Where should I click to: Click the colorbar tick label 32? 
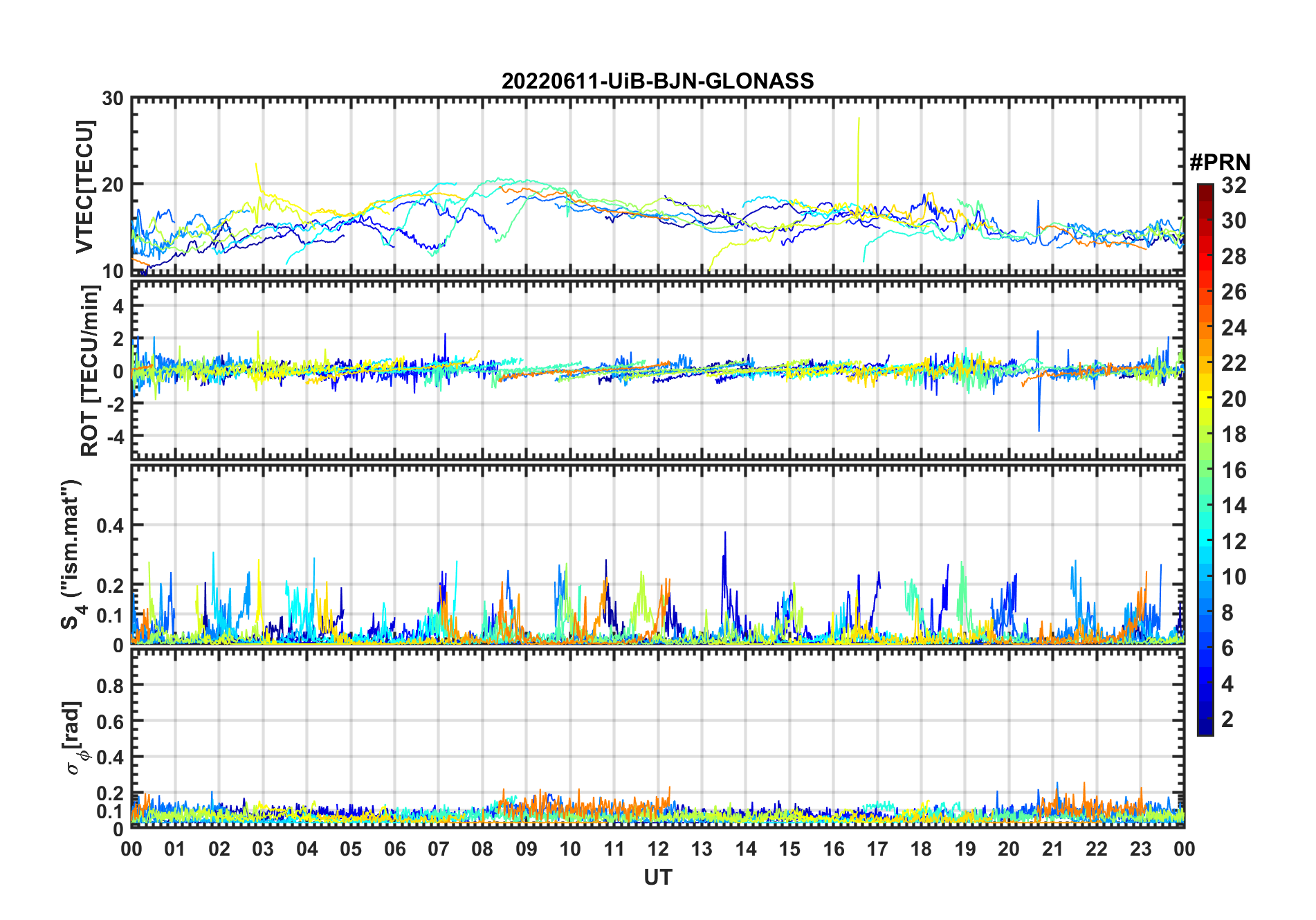point(1234,185)
